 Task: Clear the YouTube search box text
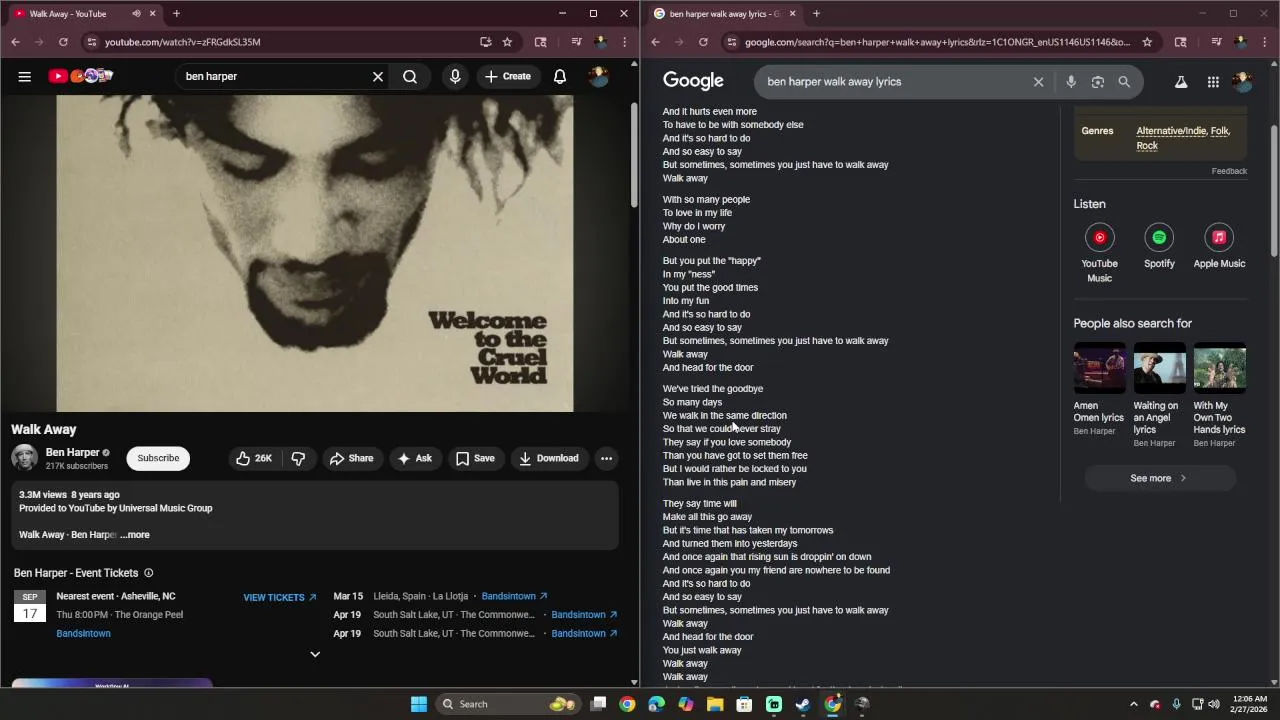378,76
